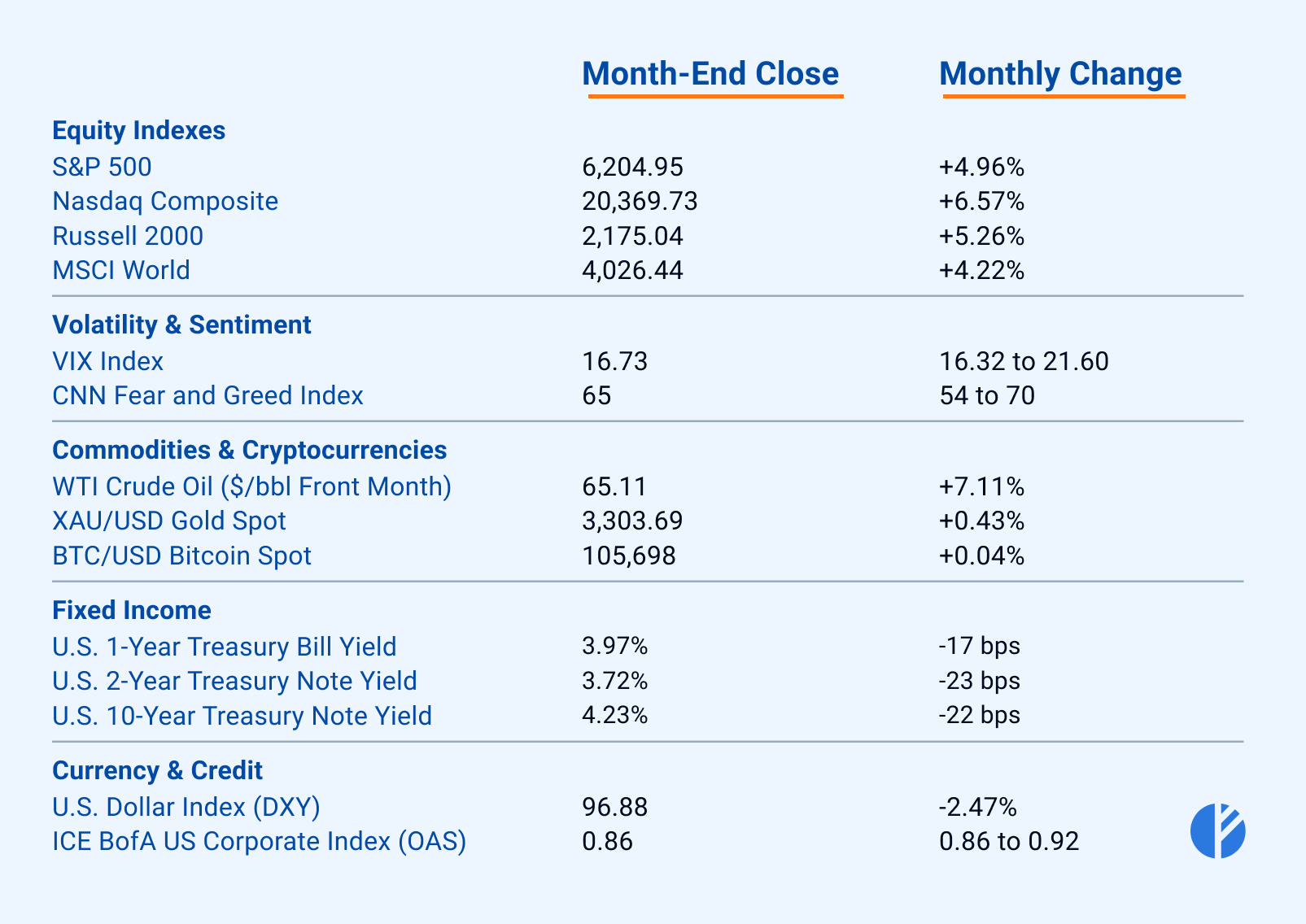Select the U.S. 10-Year Treasury Note Yield label
The image size is (1306, 924).
click(x=242, y=716)
